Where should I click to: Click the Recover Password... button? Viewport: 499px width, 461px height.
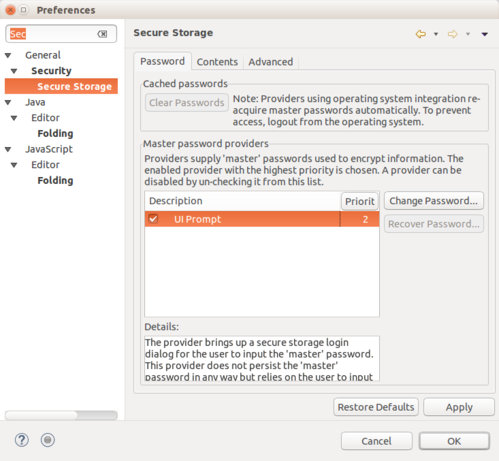click(x=434, y=224)
